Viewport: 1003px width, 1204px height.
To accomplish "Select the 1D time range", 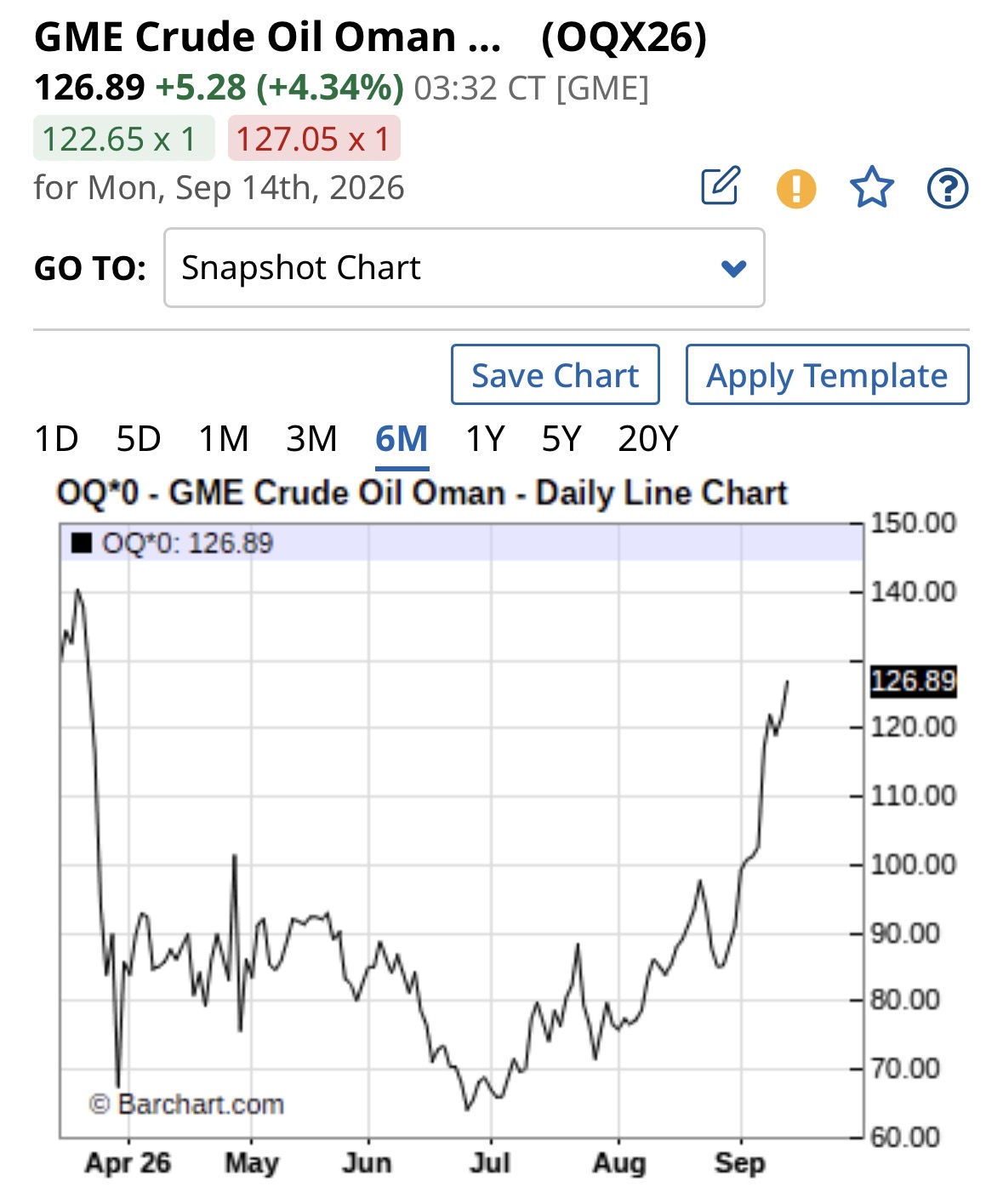I will (56, 439).
